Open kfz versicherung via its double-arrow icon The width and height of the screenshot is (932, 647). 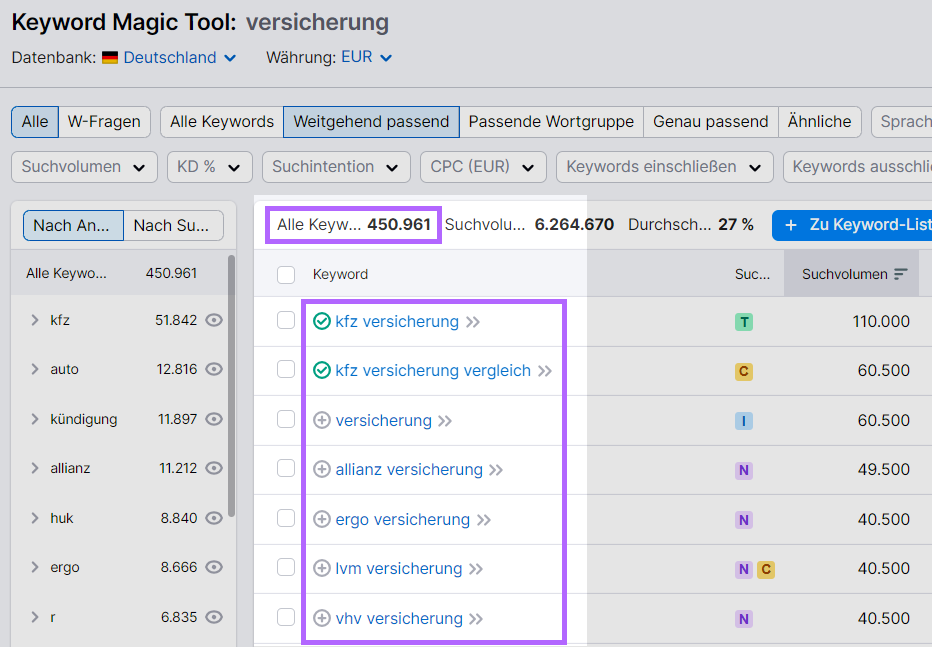pyautogui.click(x=472, y=322)
